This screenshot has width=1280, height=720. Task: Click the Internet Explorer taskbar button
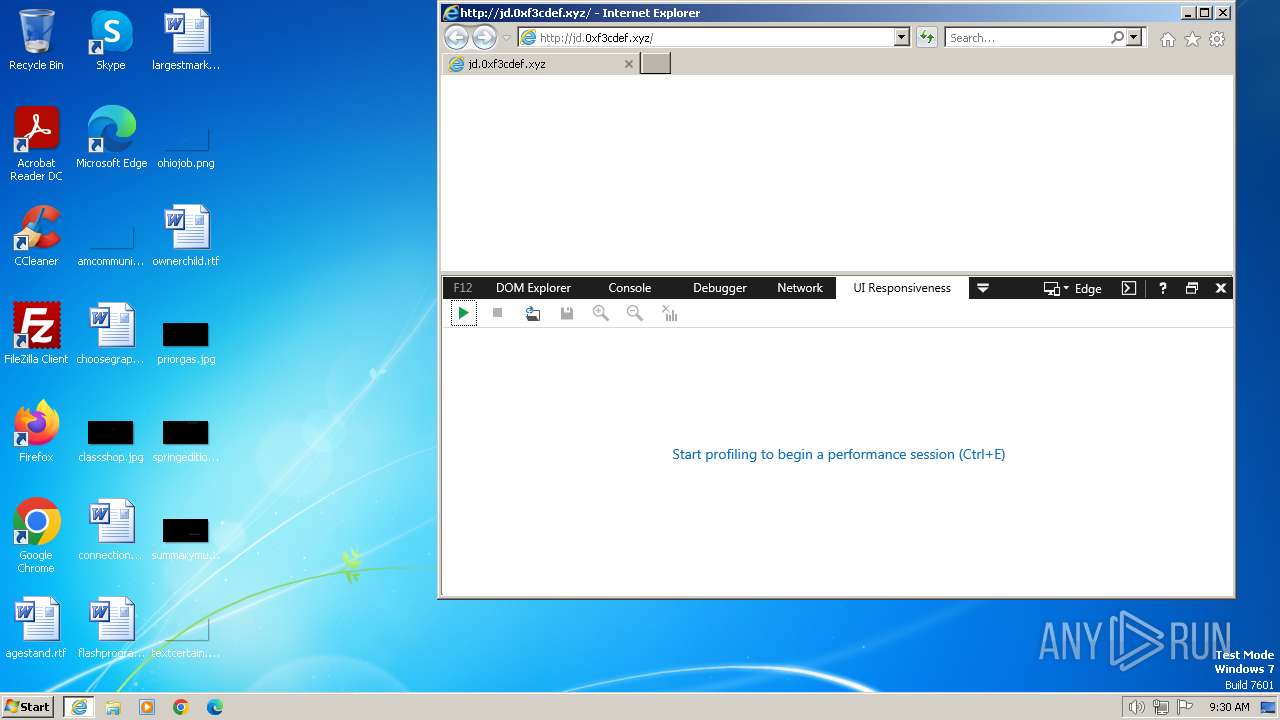pyautogui.click(x=79, y=706)
